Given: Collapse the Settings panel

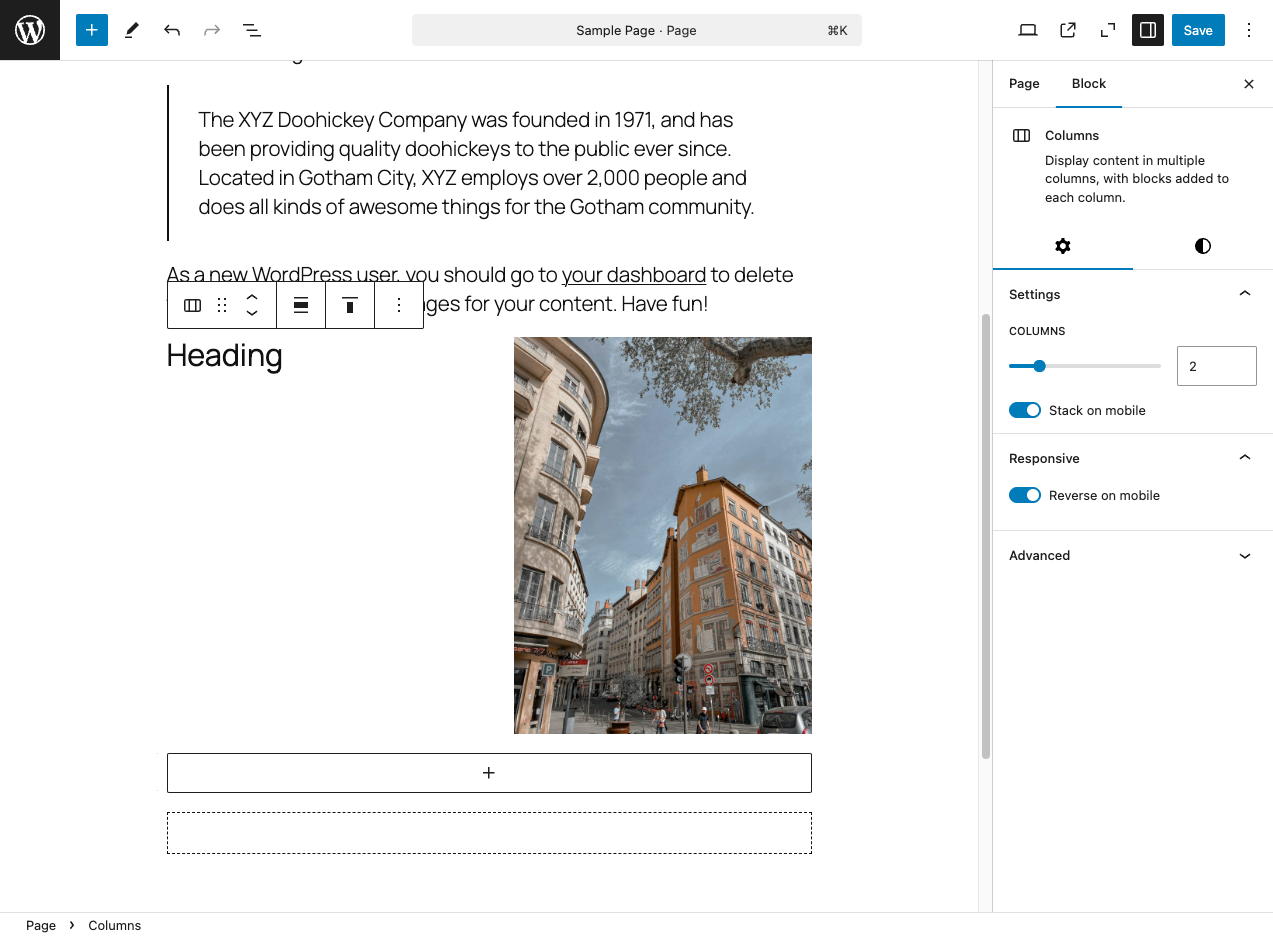Looking at the screenshot, I should [x=1133, y=294].
